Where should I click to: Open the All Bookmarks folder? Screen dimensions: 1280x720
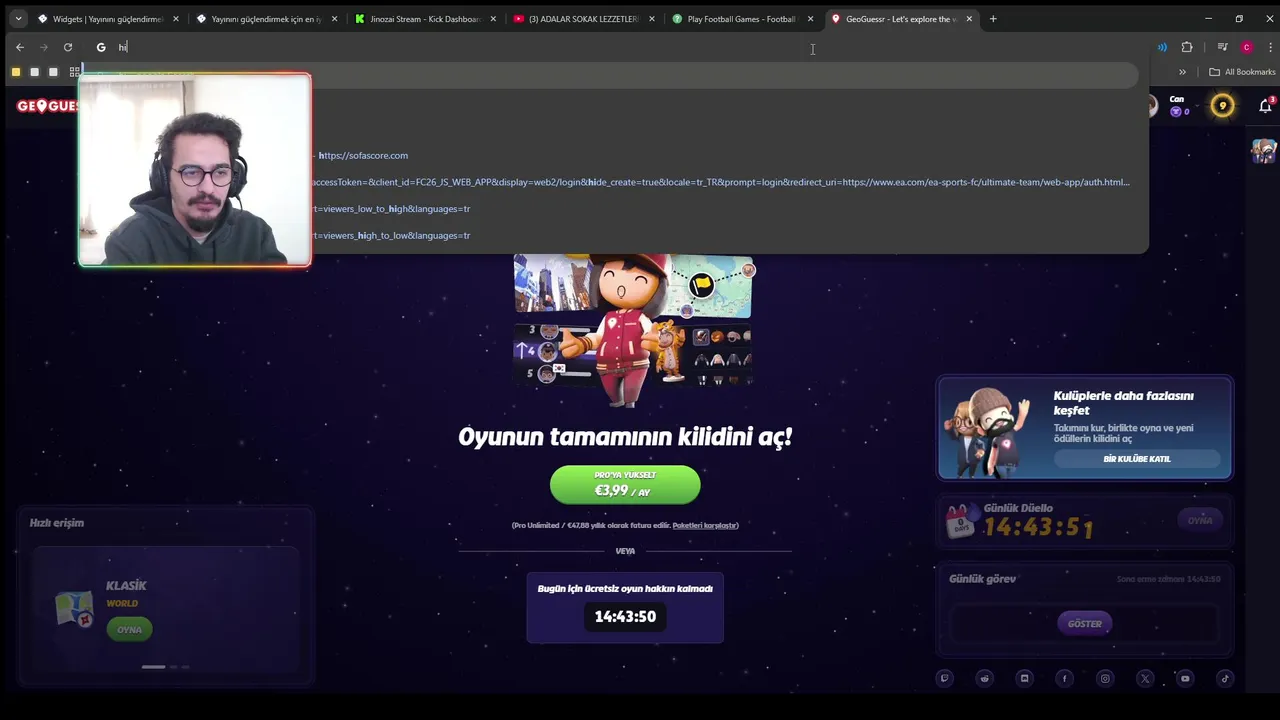point(1242,72)
